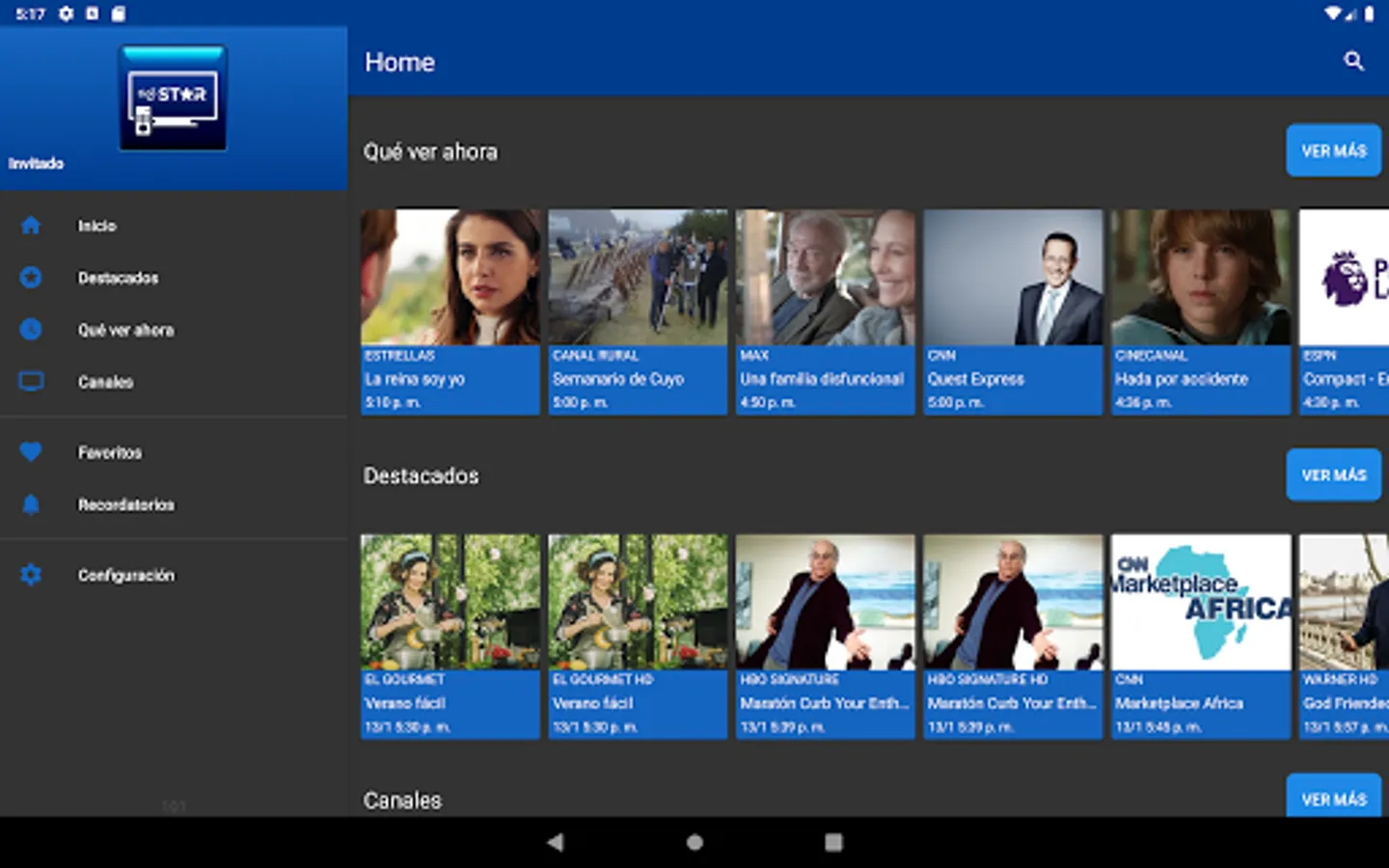
Task: Click the status bar clock
Action: click(30, 14)
